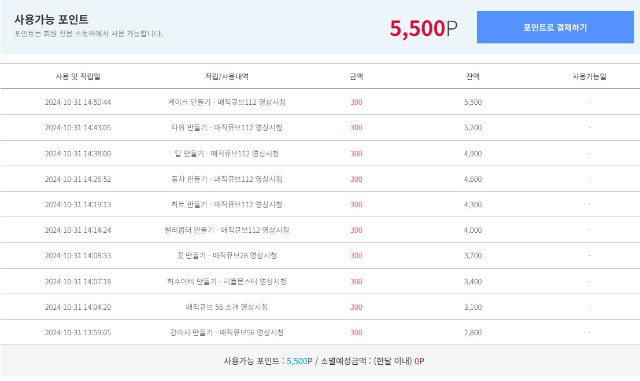The image size is (640, 381).
Task: Click the 4,900 balance value
Action: coord(473,154)
